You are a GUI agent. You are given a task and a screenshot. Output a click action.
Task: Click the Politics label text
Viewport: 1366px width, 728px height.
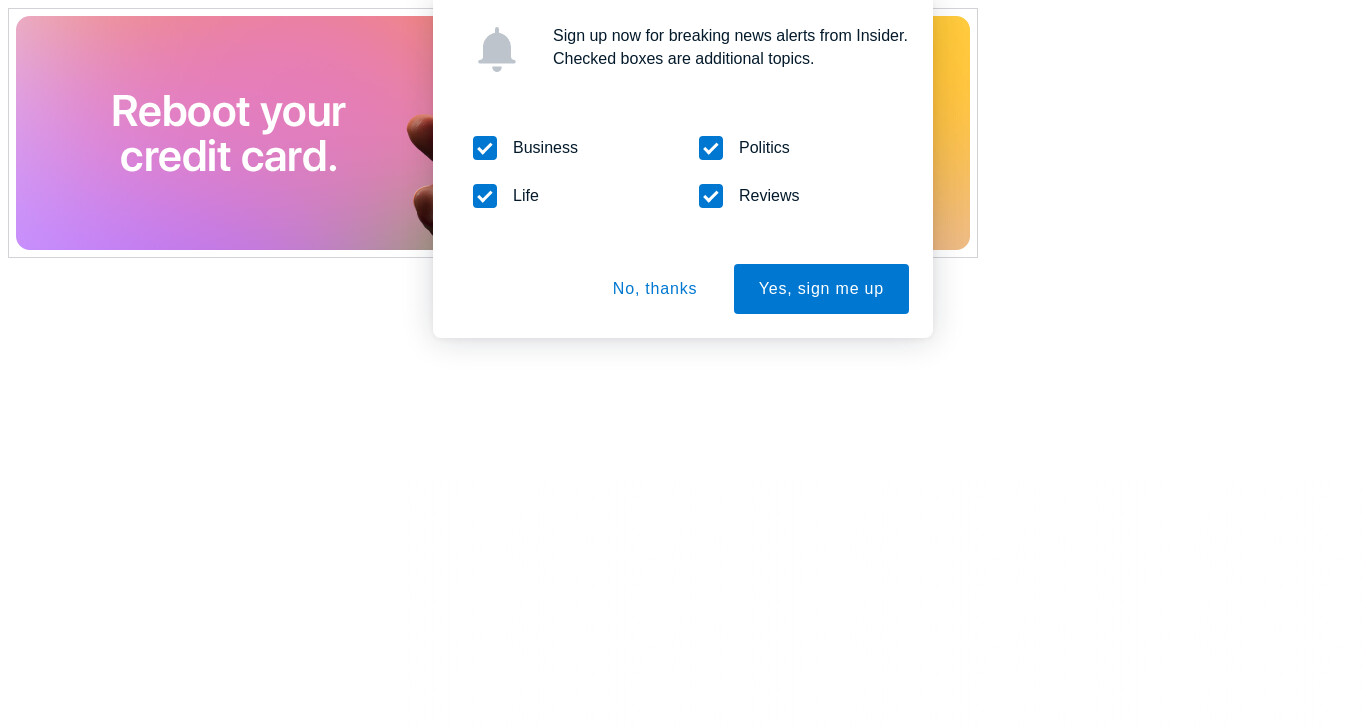tap(764, 148)
